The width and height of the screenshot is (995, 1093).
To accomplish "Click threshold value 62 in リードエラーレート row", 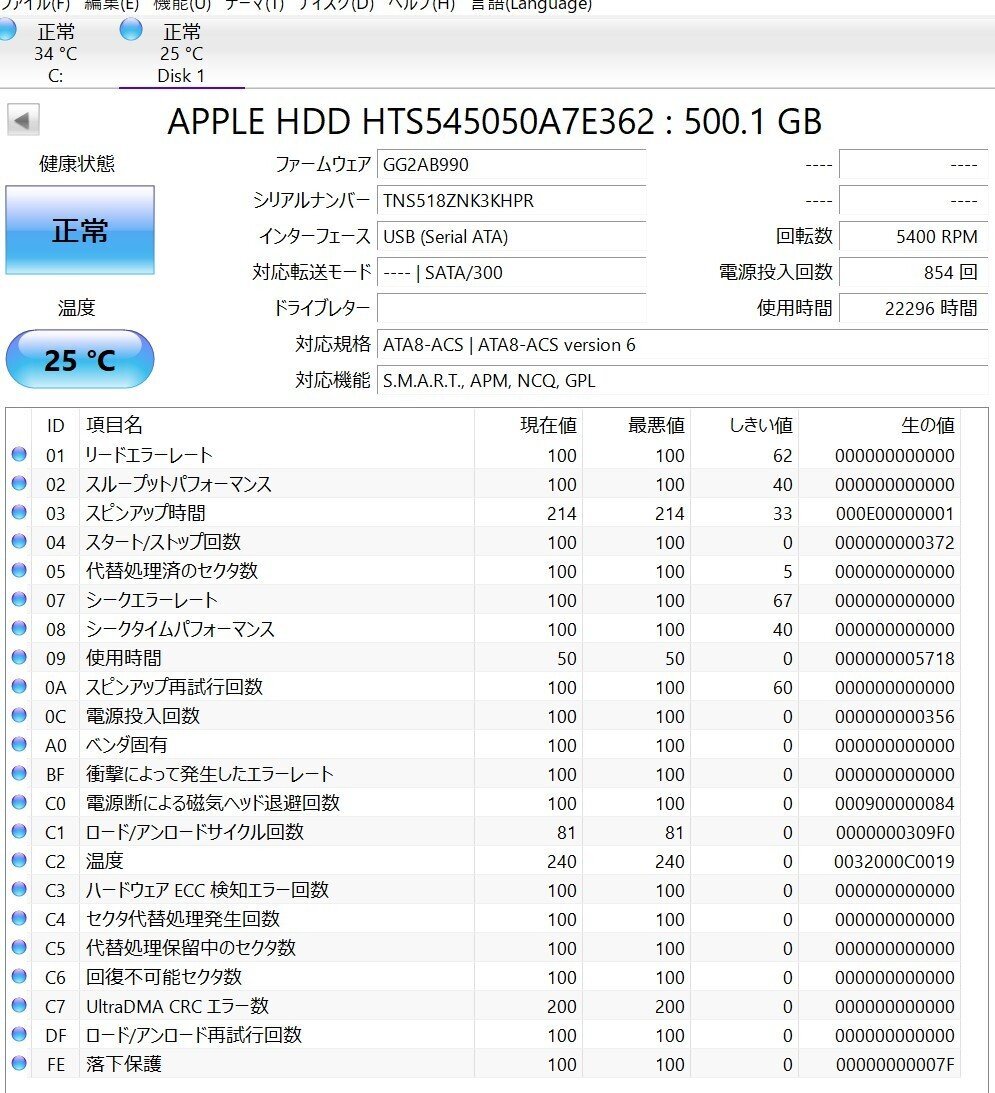I will (x=782, y=456).
